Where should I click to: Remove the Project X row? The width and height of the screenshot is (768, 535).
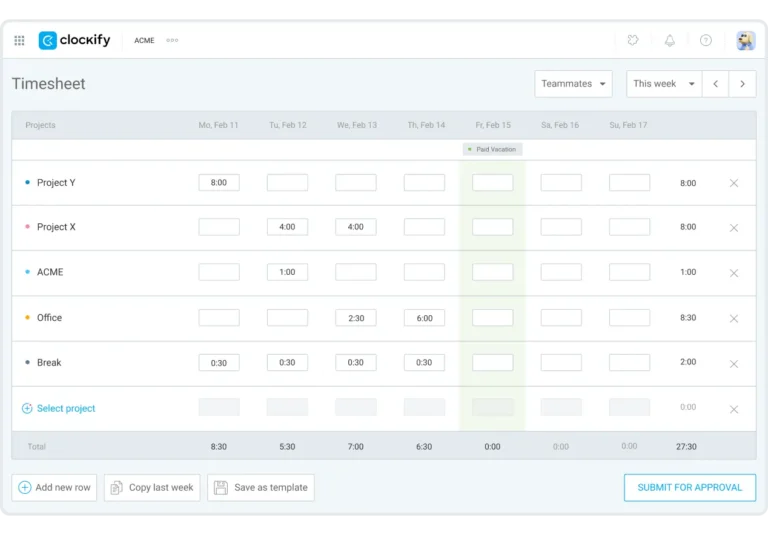click(x=734, y=228)
